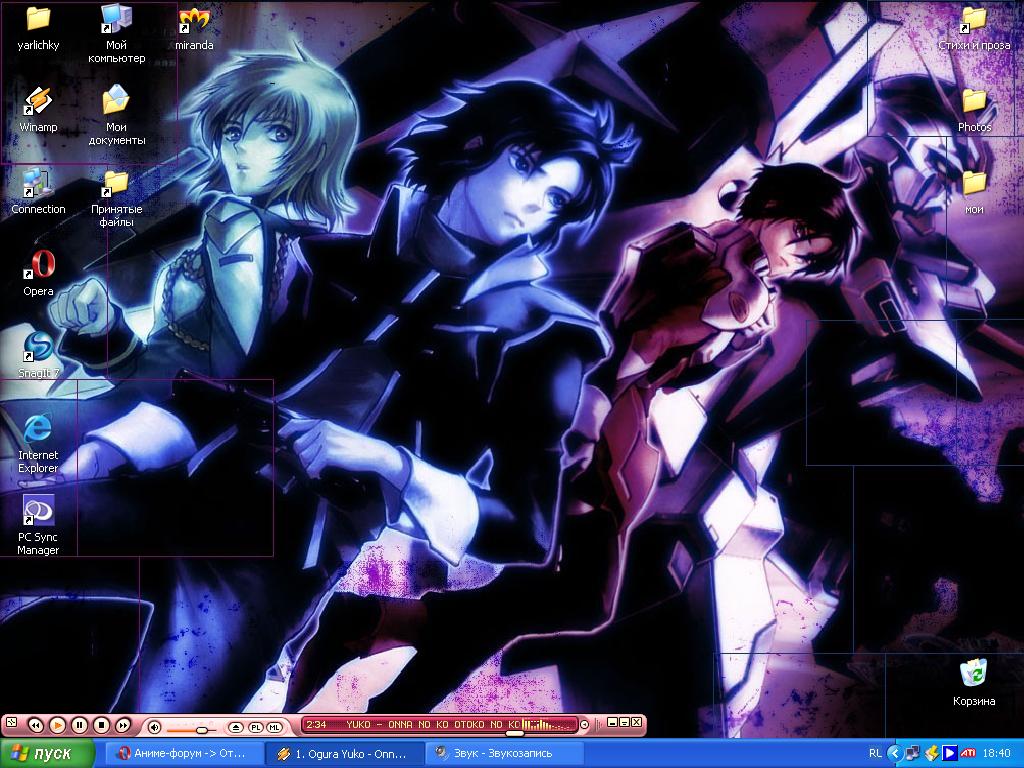Click small round button right of display
Viewport: 1024px width, 768px height.
(584, 724)
